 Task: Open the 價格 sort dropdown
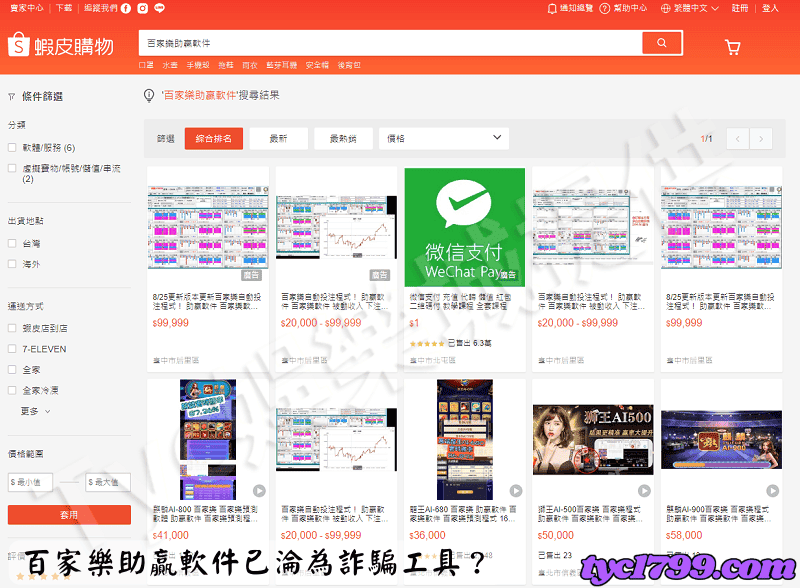tap(444, 138)
